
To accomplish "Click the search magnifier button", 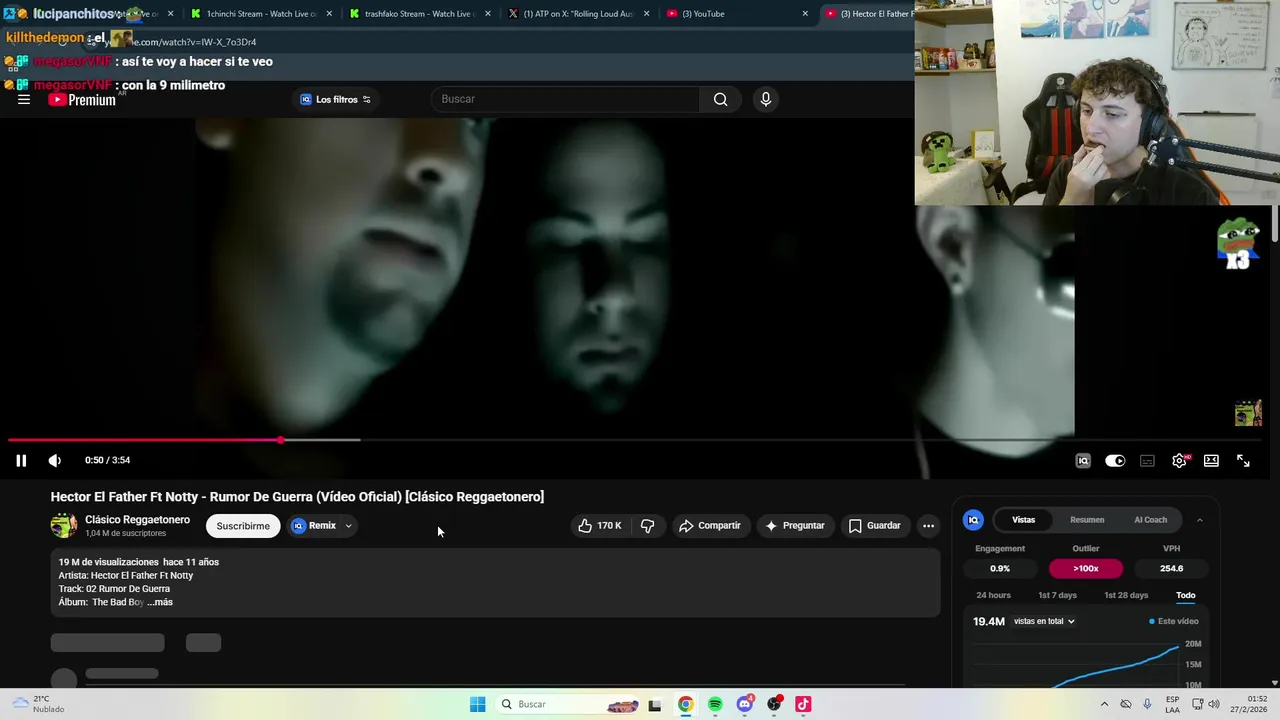I will point(720,99).
